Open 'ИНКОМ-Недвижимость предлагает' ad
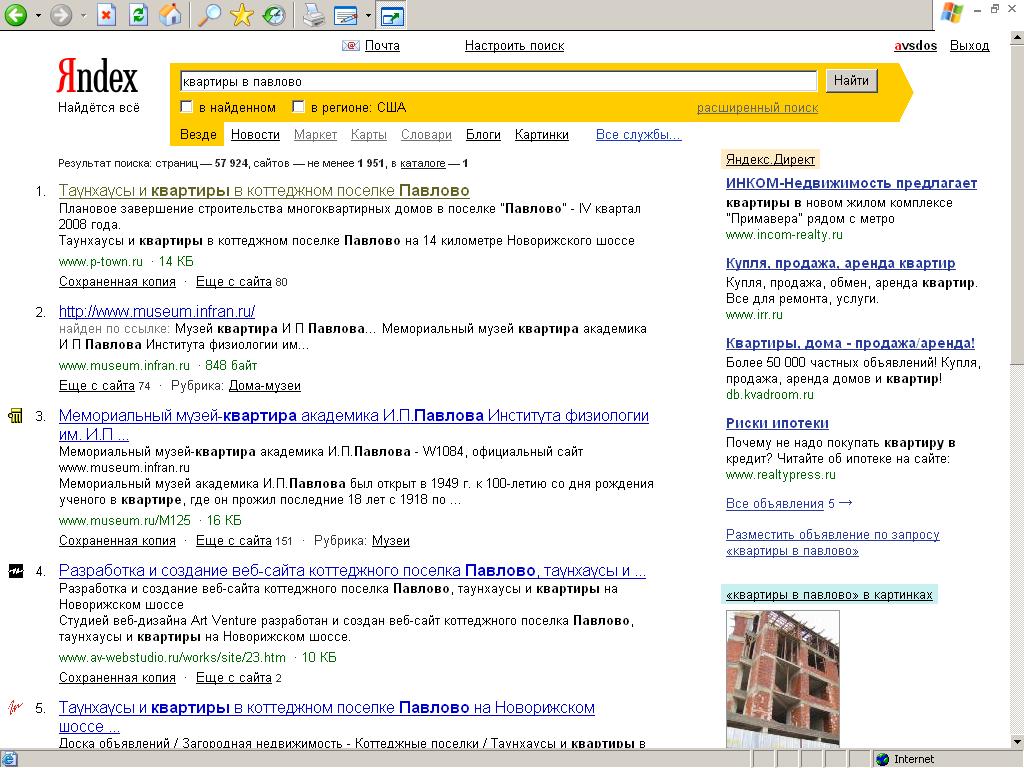 852,184
